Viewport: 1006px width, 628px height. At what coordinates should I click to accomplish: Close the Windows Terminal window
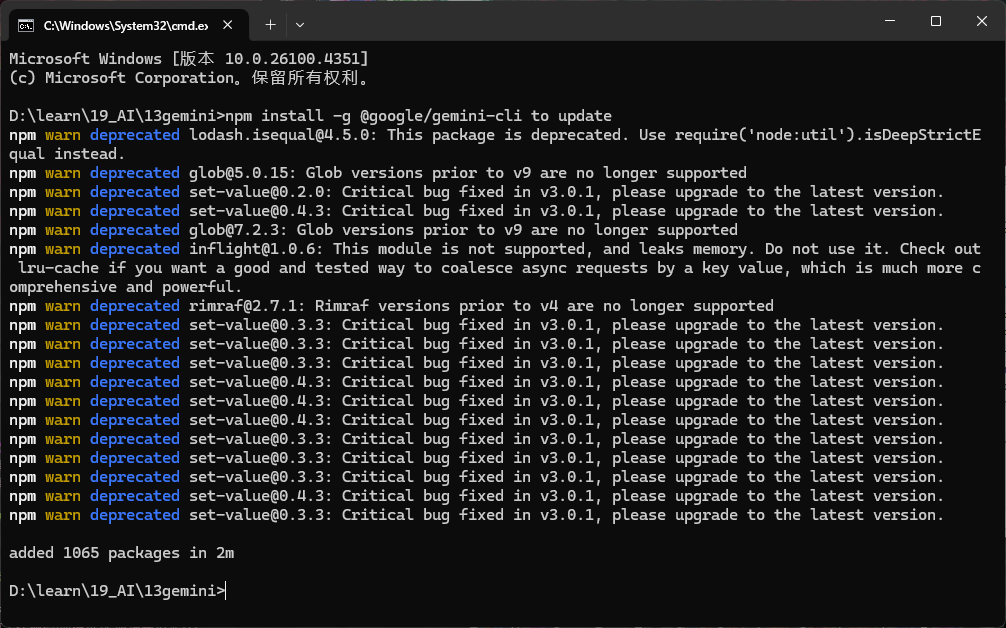[981, 20]
